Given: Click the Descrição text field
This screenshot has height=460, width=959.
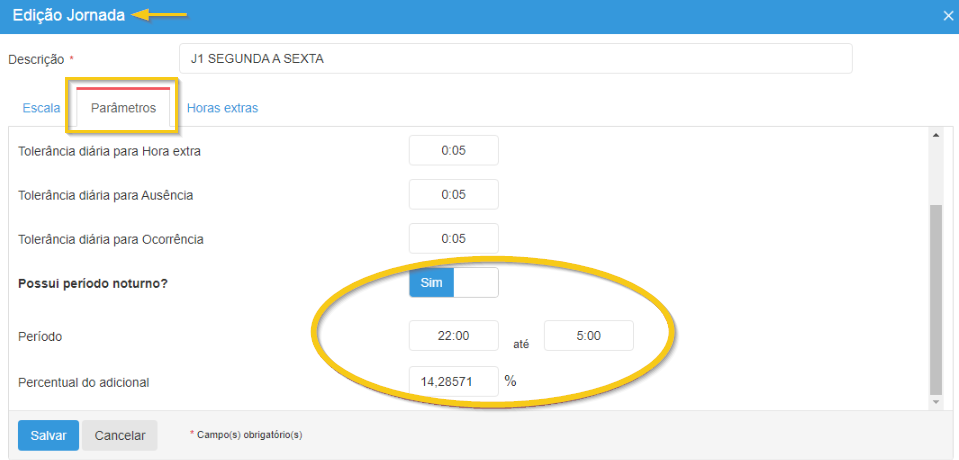Looking at the screenshot, I should pos(515,59).
